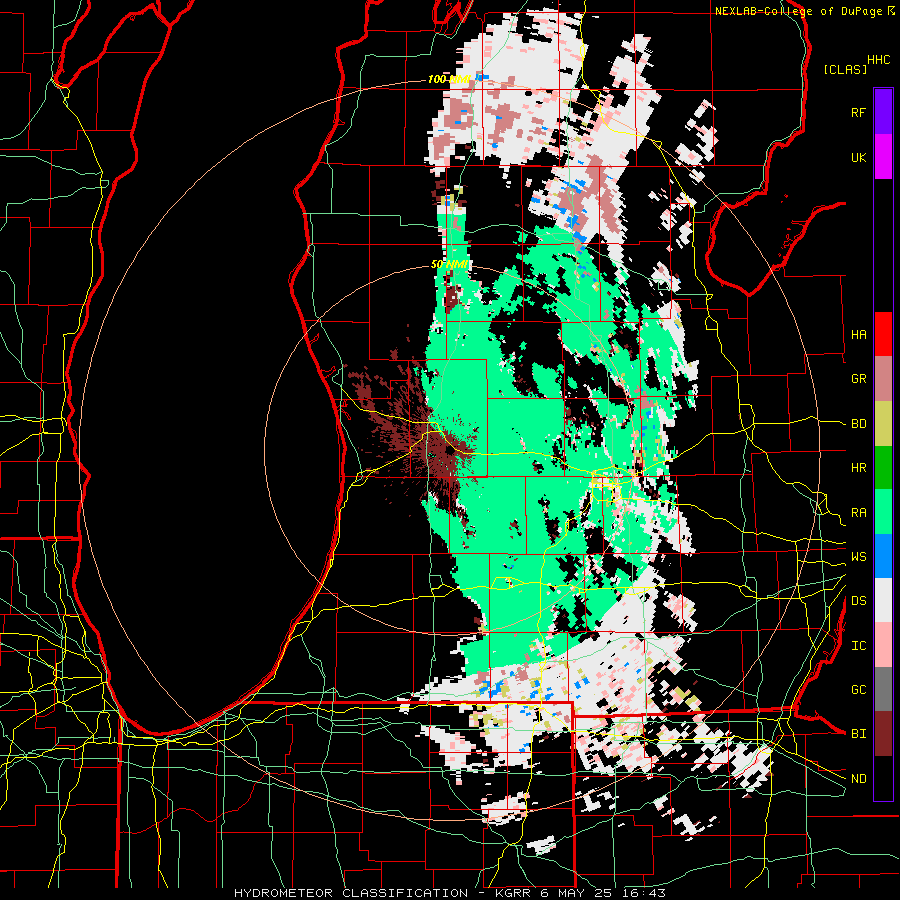Viewport: 900px width, 900px height.
Task: Click the HA red legend swatch
Action: pos(883,334)
